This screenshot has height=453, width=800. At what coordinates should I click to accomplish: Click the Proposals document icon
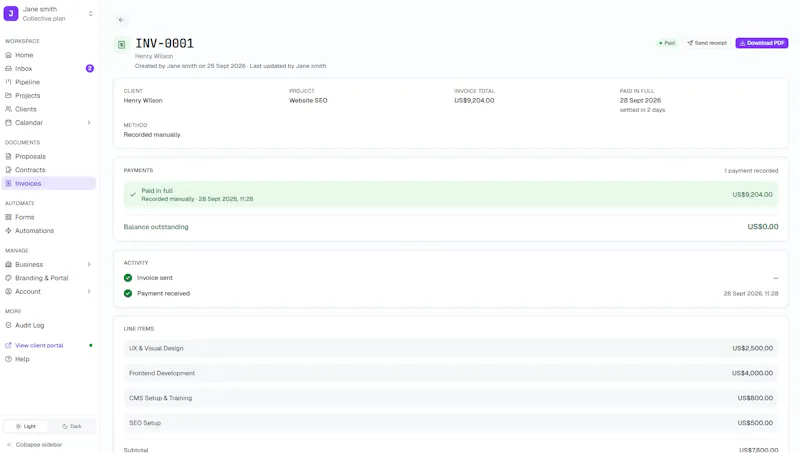point(8,157)
